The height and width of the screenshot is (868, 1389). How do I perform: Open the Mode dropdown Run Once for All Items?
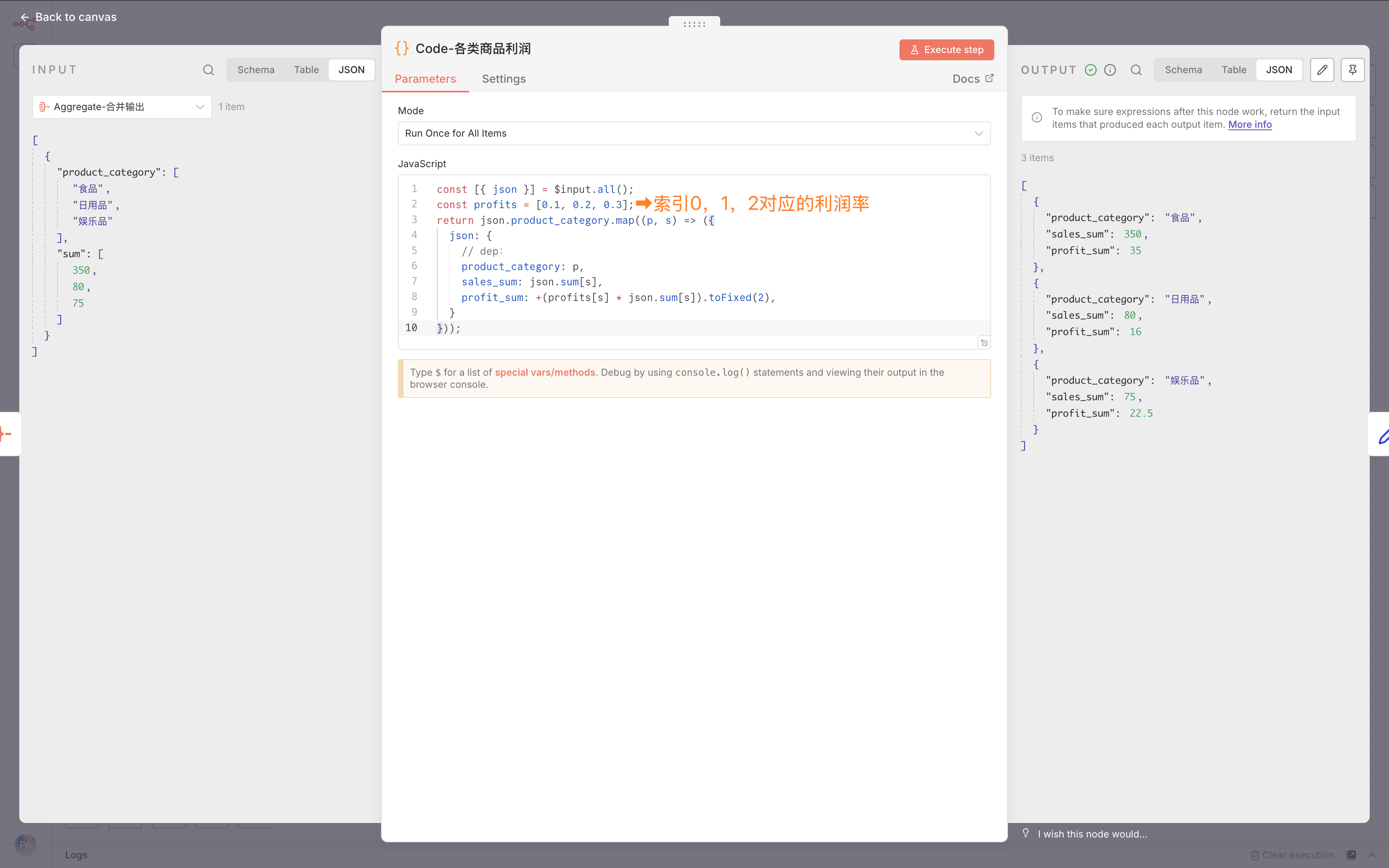(694, 133)
